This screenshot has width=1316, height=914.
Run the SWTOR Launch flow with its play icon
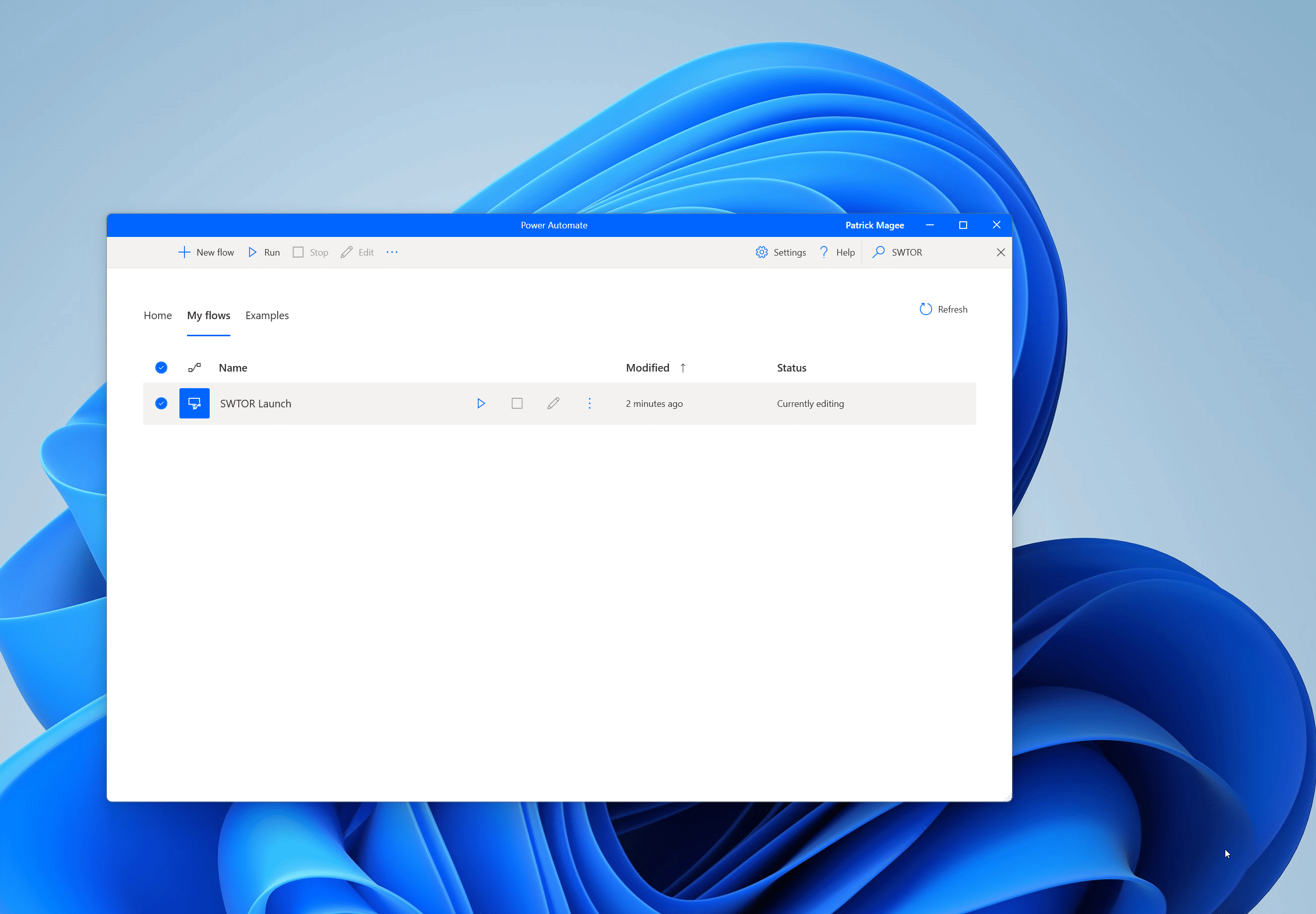coord(481,404)
